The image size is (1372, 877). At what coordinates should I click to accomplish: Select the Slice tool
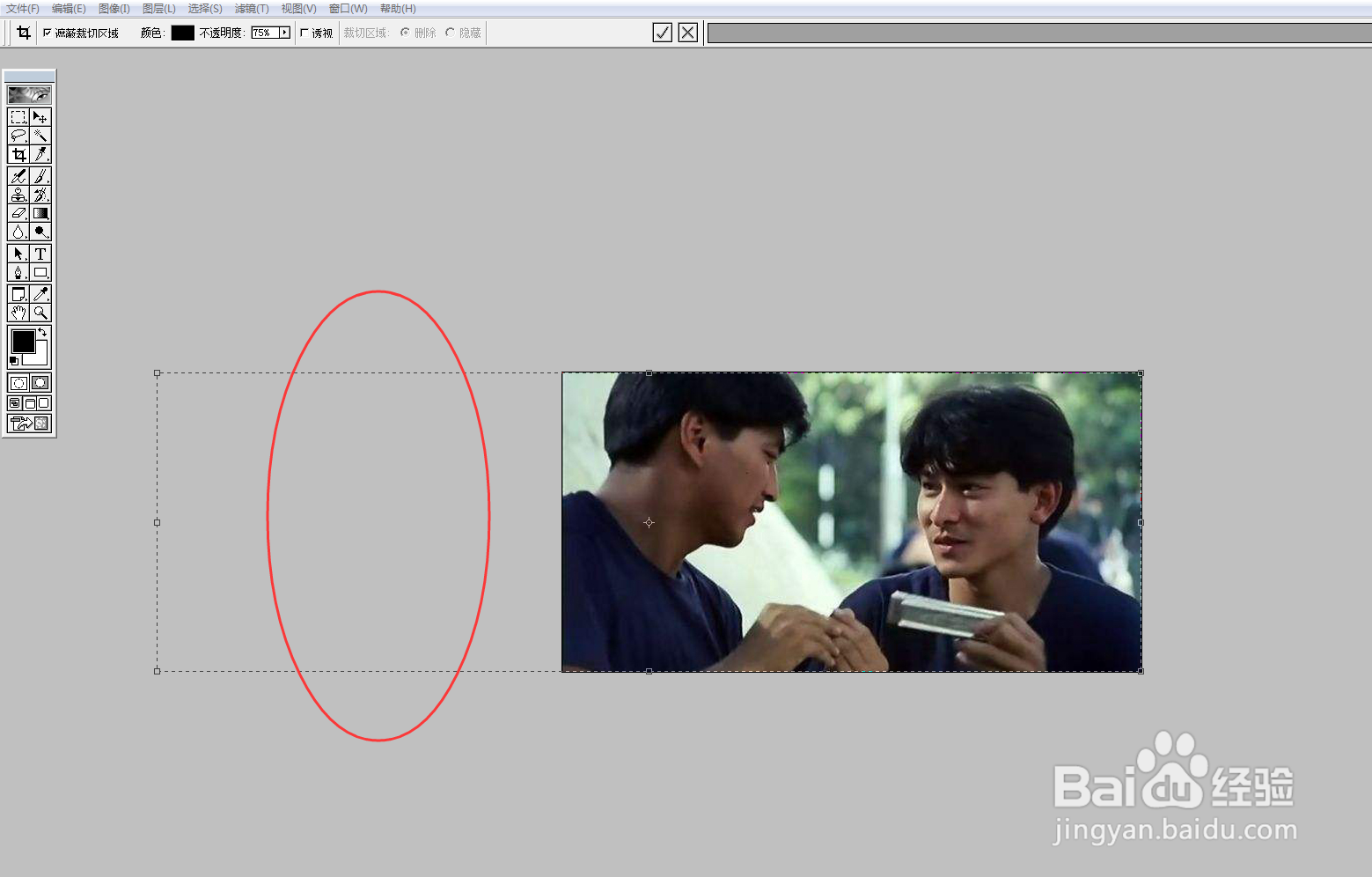pos(40,154)
